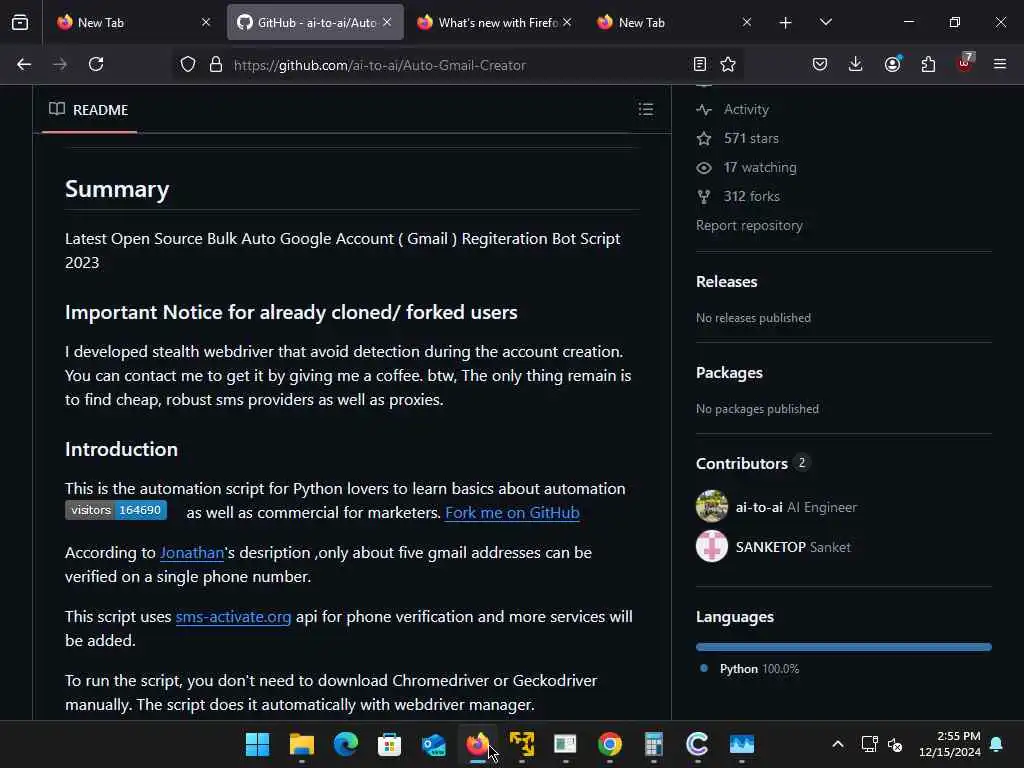Click Report repository link
Viewport: 1024px width, 768px height.
pos(749,225)
